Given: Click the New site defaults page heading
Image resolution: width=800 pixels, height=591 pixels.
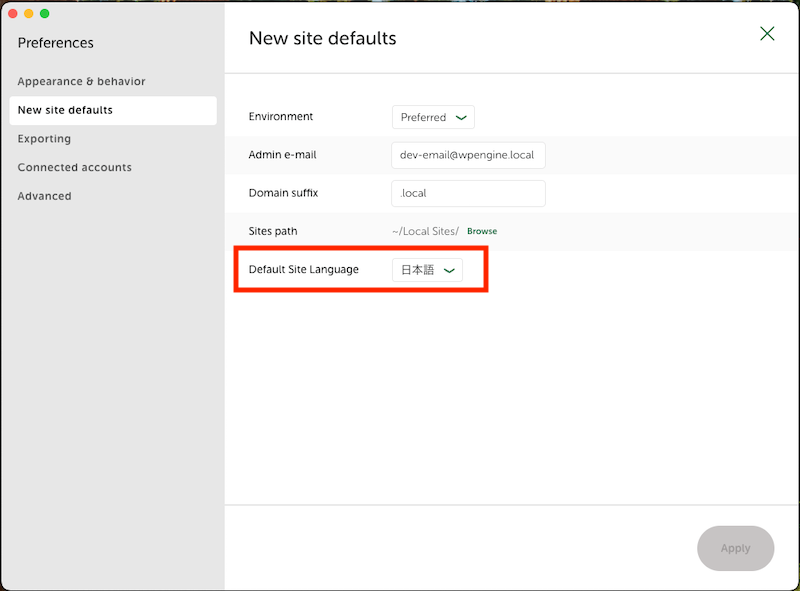Looking at the screenshot, I should point(322,39).
